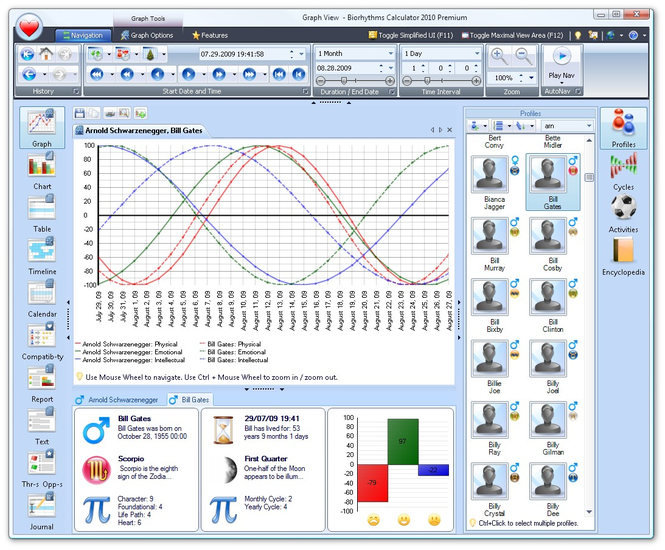
Task: Click the Play Nav button
Action: click(562, 64)
